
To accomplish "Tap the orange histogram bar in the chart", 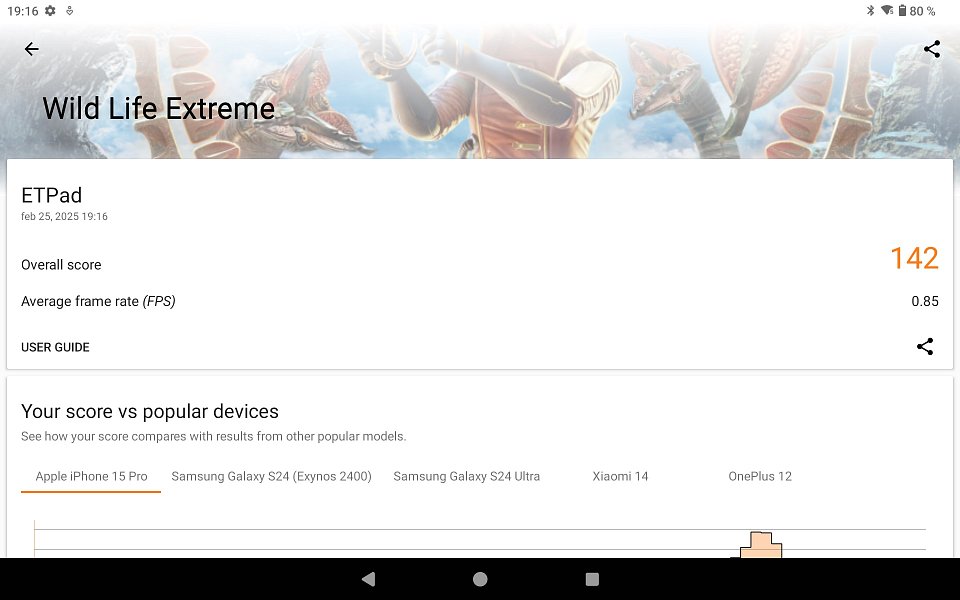I will 760,546.
